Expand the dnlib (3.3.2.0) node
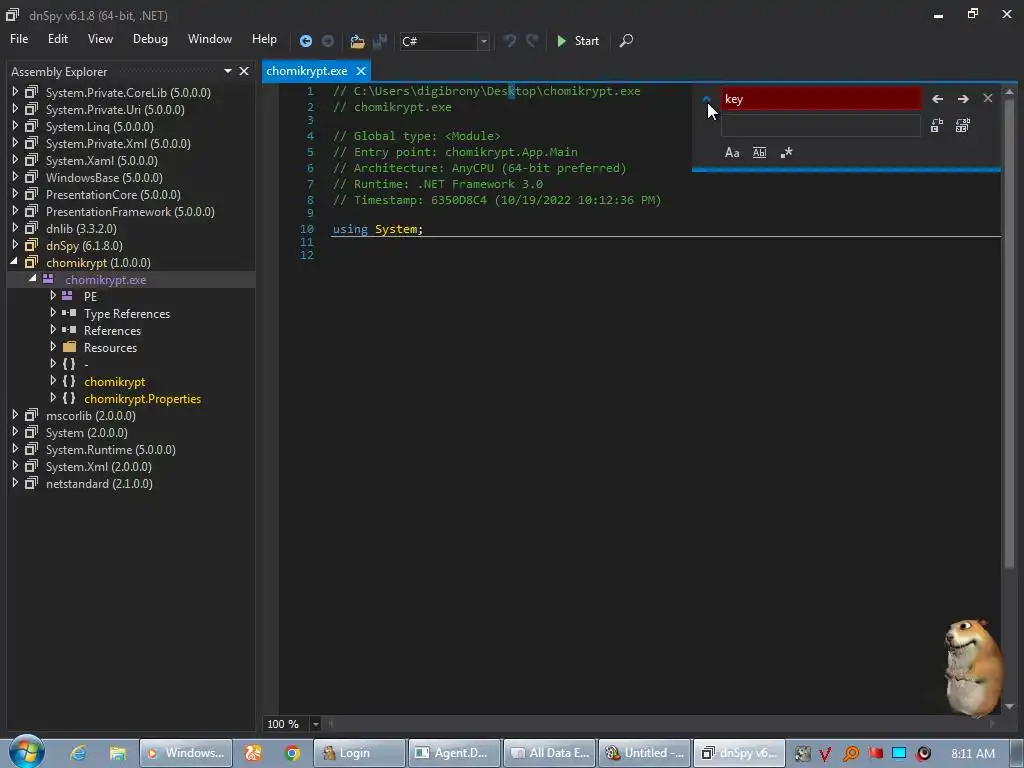This screenshot has height=768, width=1024. [x=15, y=228]
